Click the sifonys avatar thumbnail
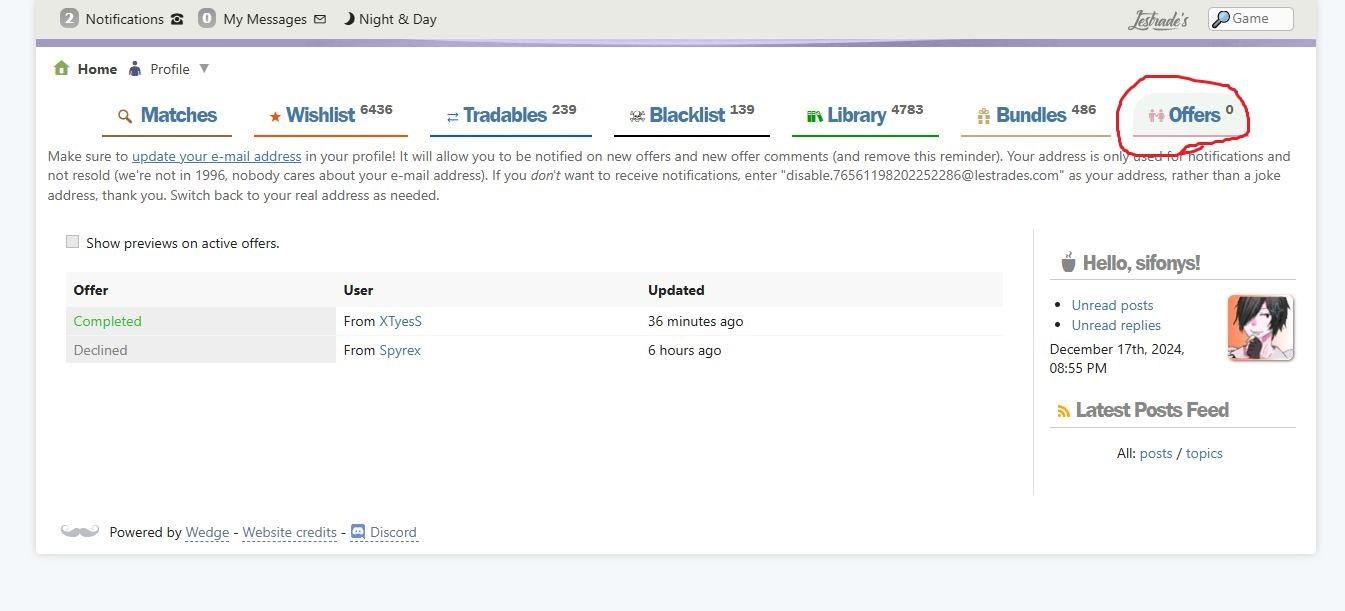Screen dimensions: 1345x611 [x=1260, y=327]
